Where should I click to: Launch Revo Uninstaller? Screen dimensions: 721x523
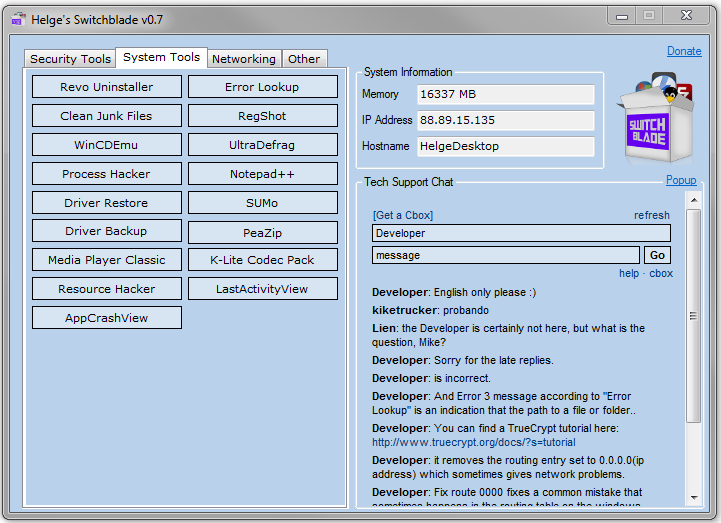107,87
